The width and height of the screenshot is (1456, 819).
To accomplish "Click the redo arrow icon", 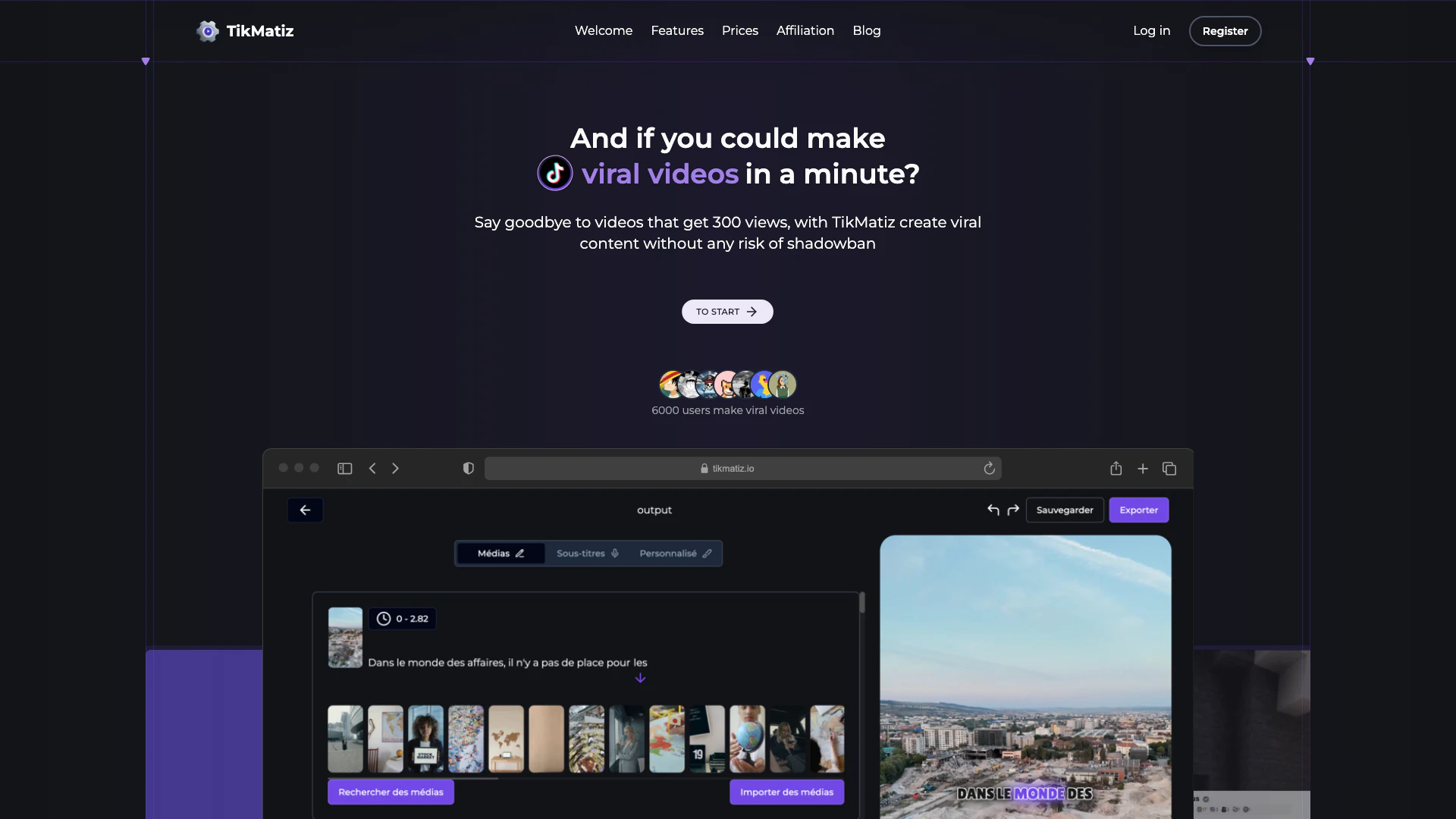I will pyautogui.click(x=1013, y=510).
